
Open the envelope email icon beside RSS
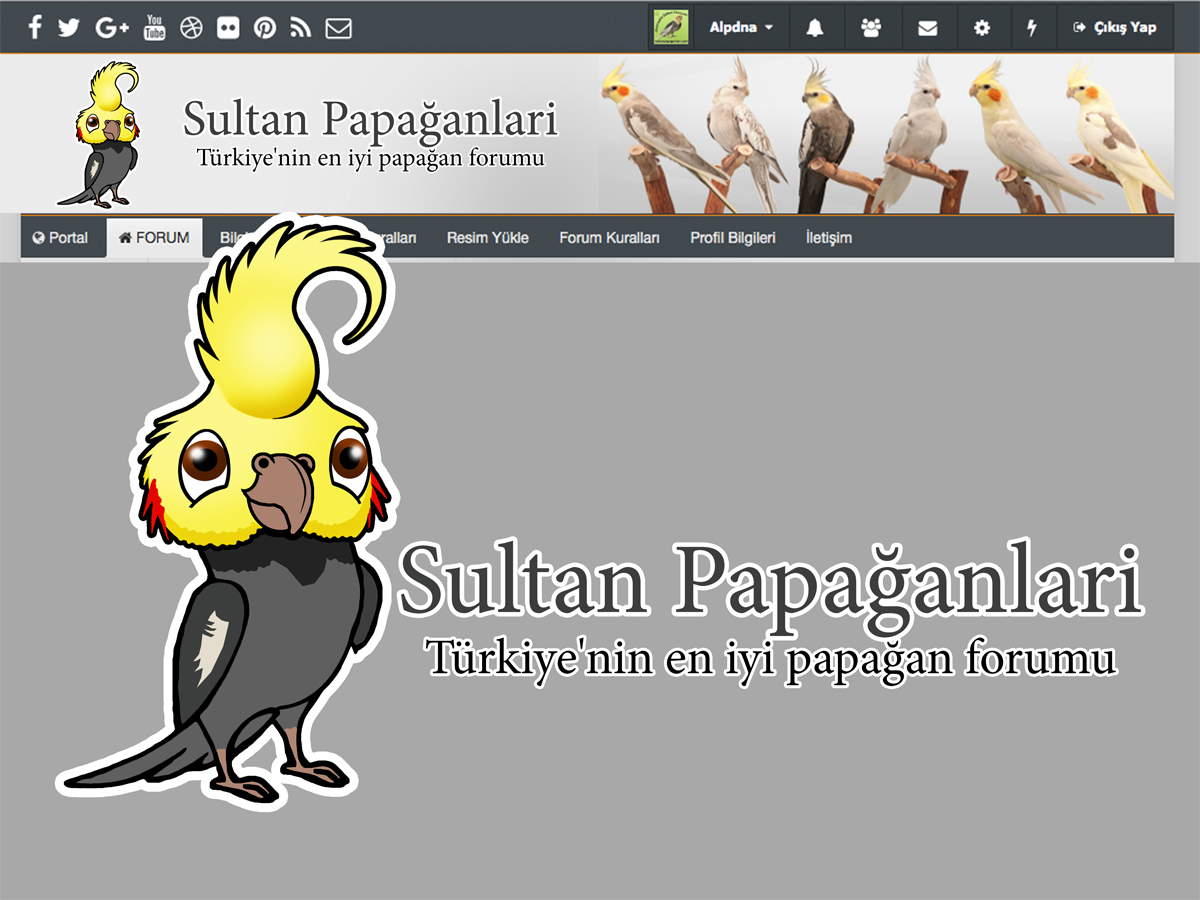(339, 27)
